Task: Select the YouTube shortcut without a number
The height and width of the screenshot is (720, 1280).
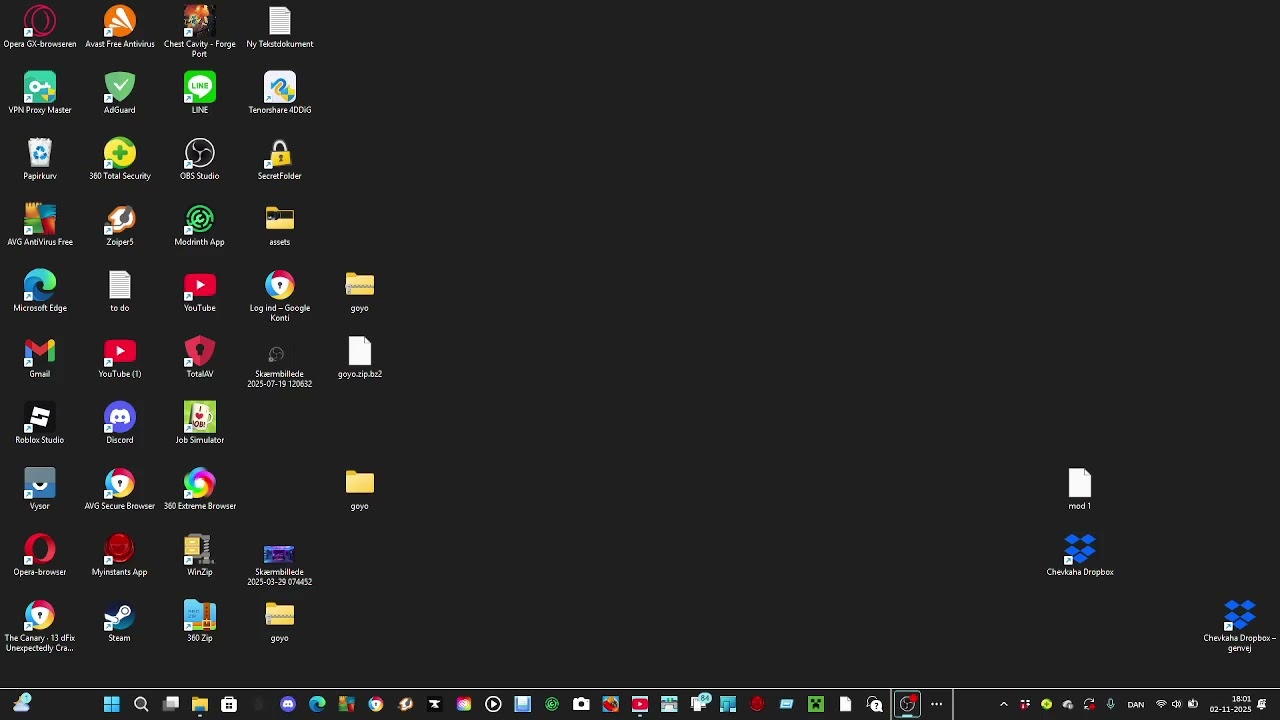Action: point(200,291)
